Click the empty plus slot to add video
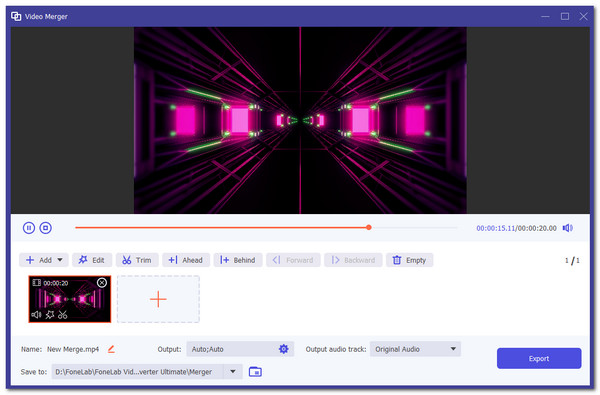The width and height of the screenshot is (600, 395). pyautogui.click(x=158, y=299)
